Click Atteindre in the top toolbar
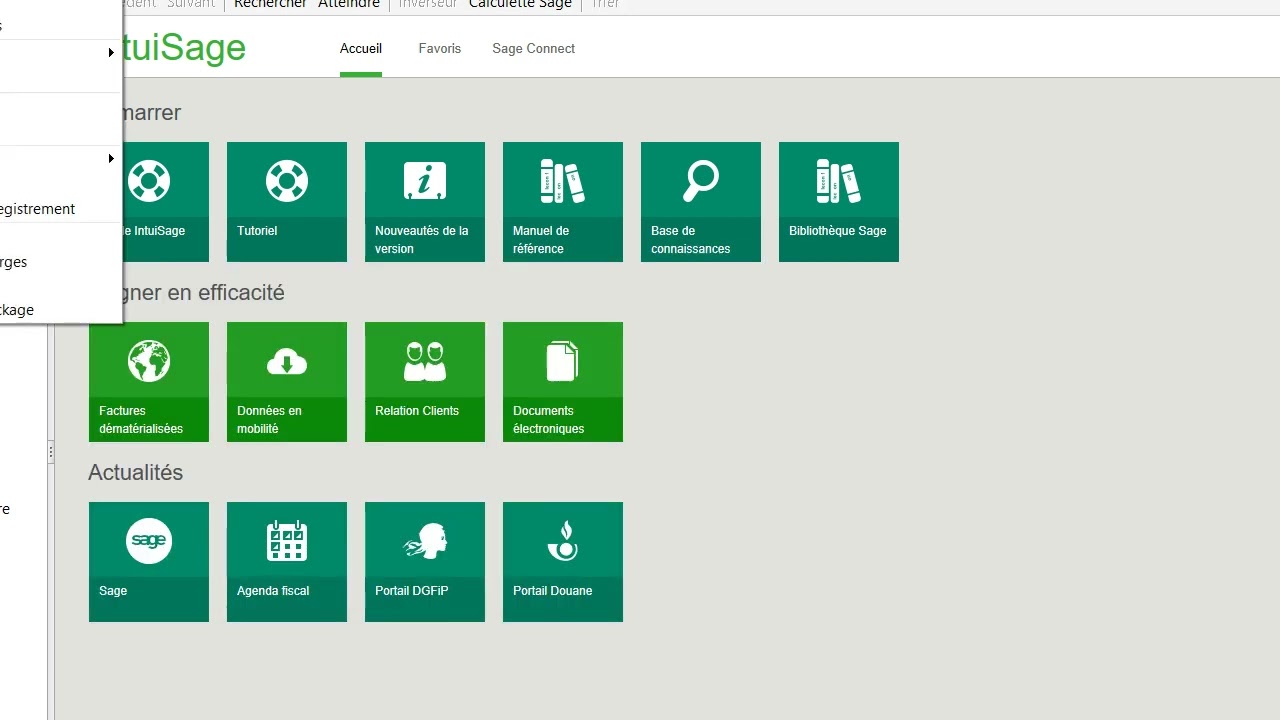Image resolution: width=1280 pixels, height=720 pixels. pos(349,5)
